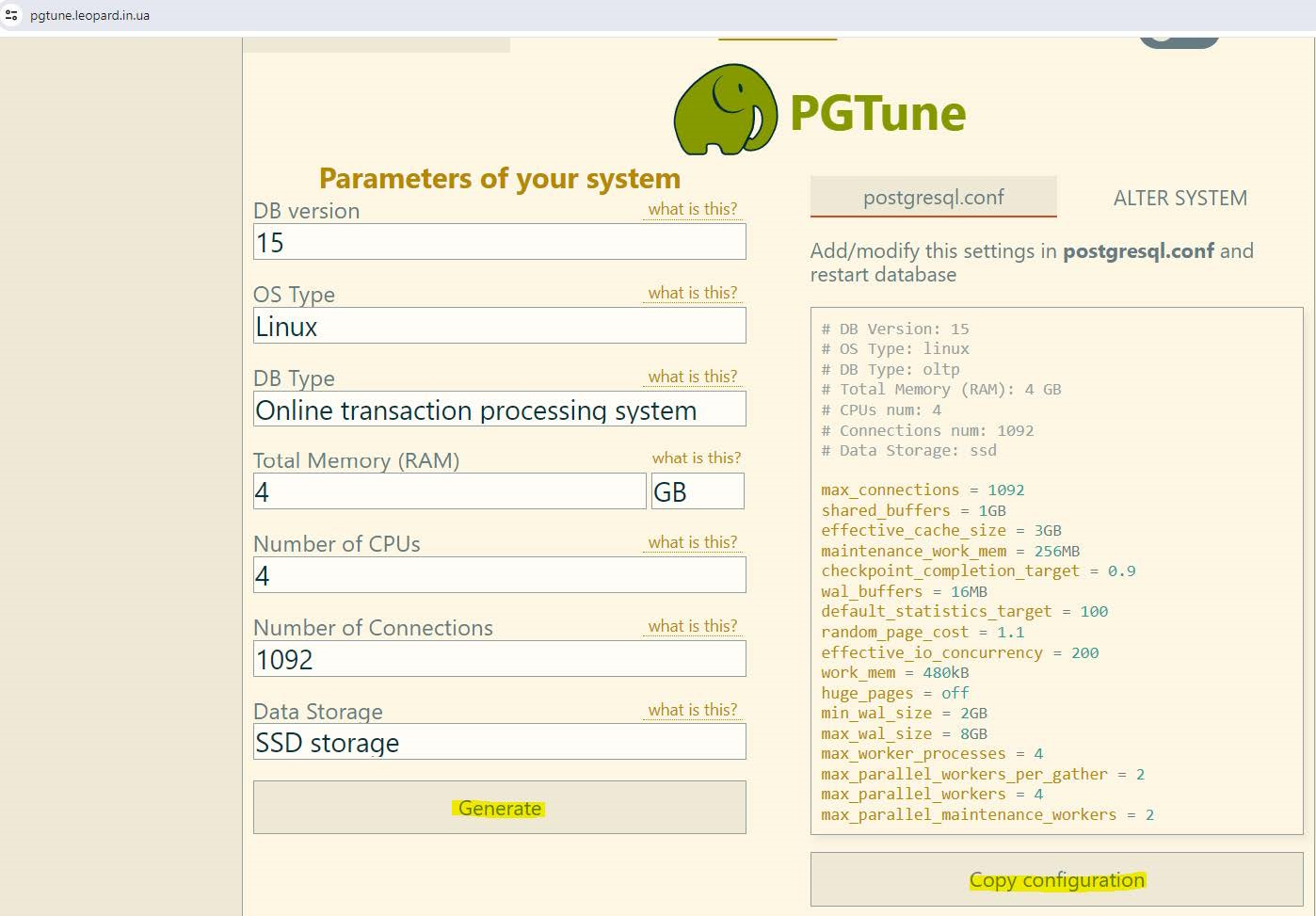The image size is (1316, 916).
Task: Click the 'wal_buffers = 16MB' line
Action: [x=905, y=591]
